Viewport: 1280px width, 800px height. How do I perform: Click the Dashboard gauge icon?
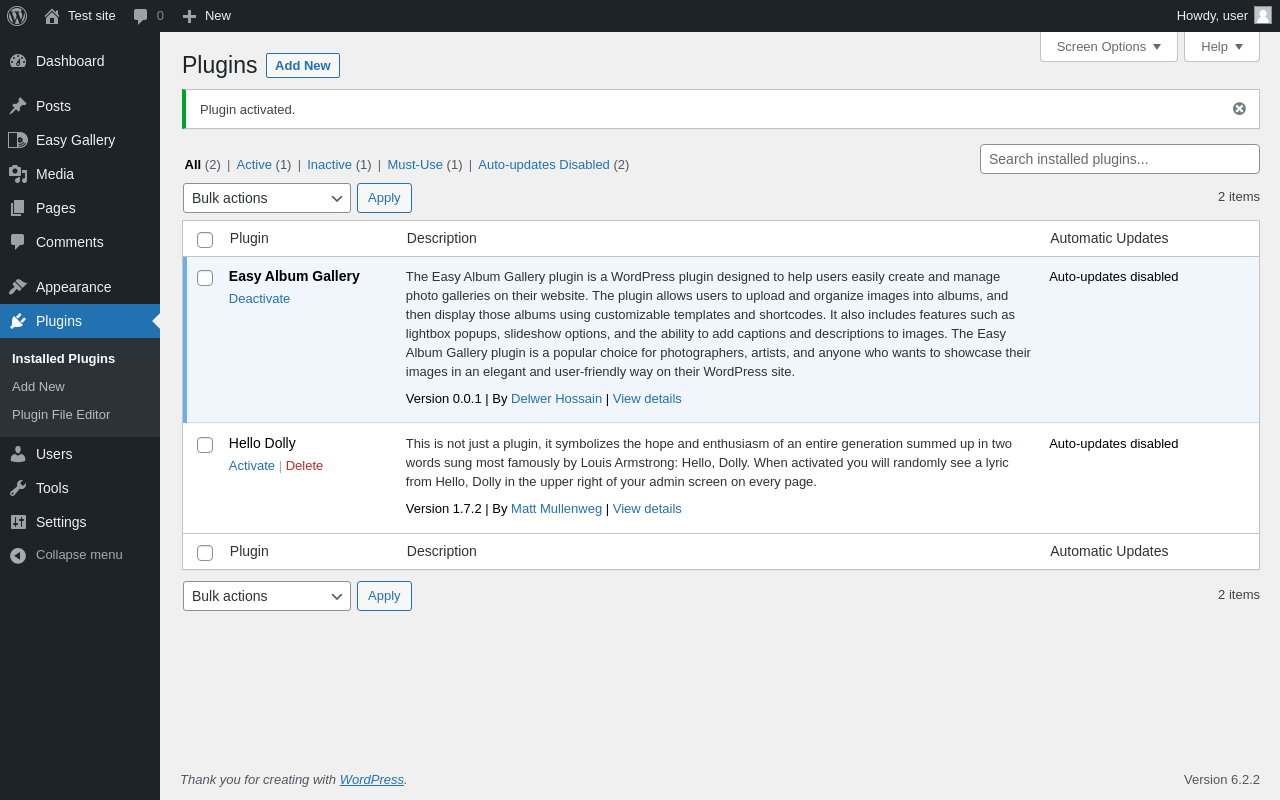click(18, 61)
